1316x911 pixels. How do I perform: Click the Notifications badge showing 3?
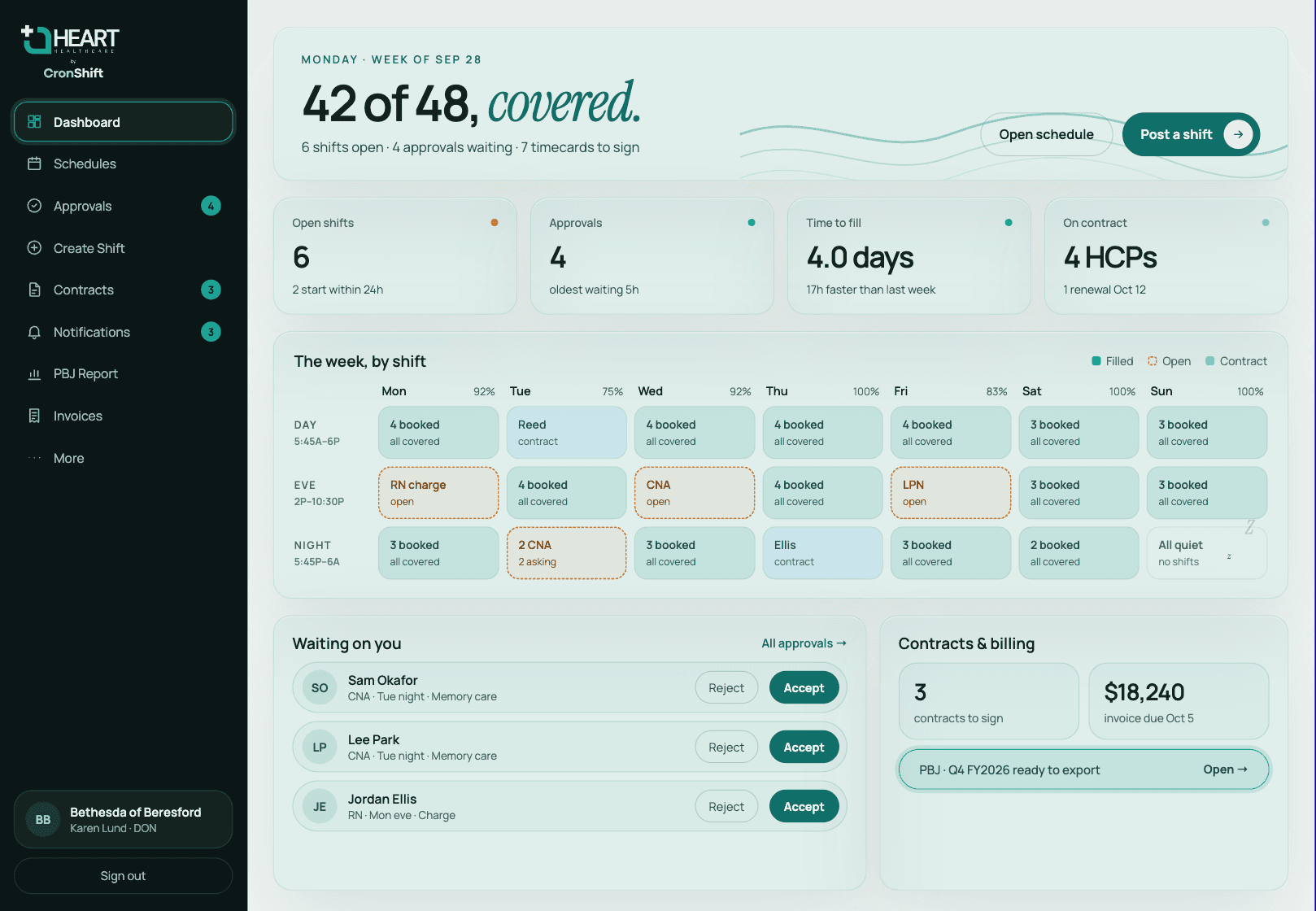(x=211, y=332)
